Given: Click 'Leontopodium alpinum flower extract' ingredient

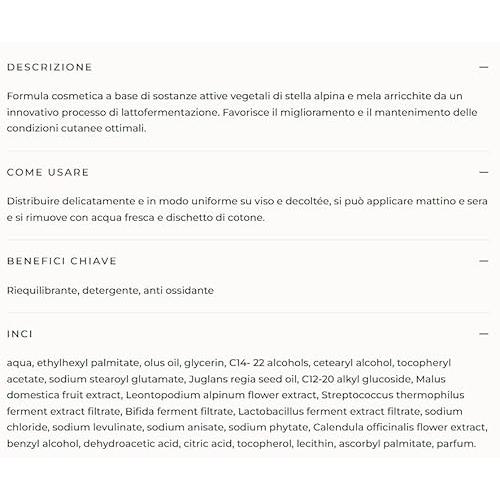Looking at the screenshot, I should click(222, 395).
